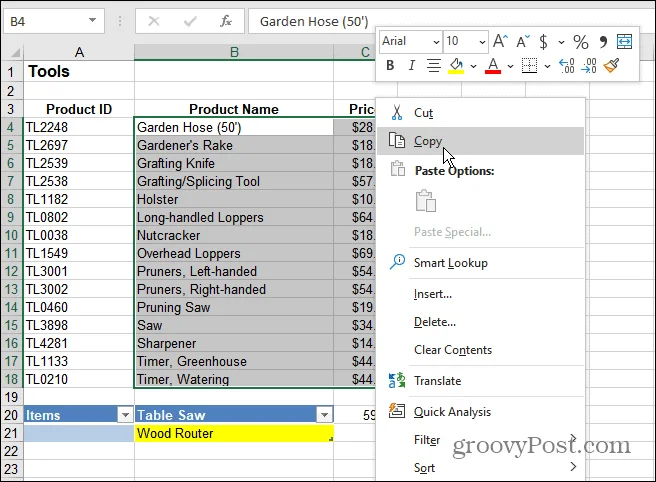This screenshot has width=656, height=482.
Task: Select the Pruning Saw cell
Action: (x=234, y=307)
